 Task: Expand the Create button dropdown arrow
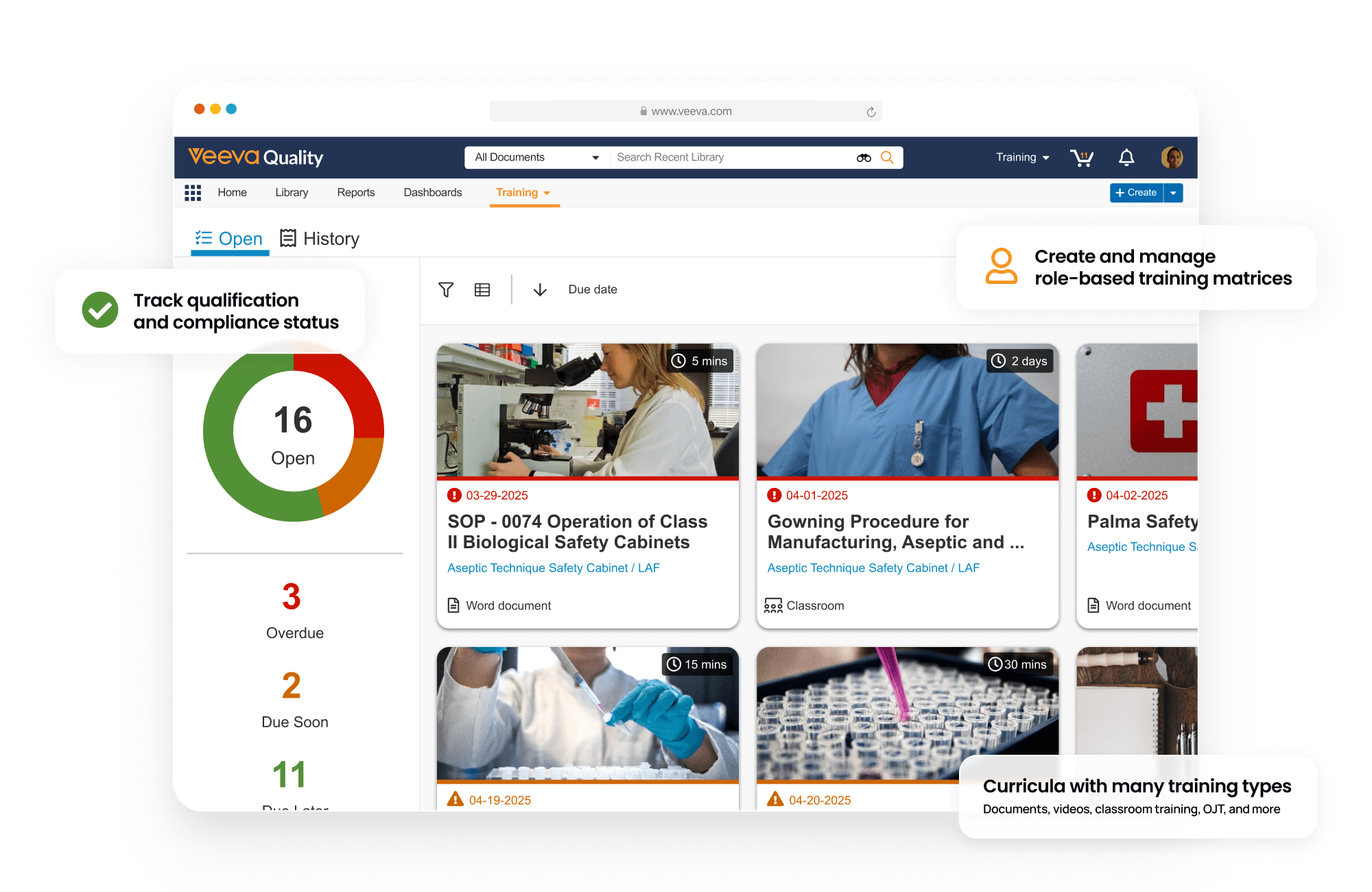tap(1176, 194)
